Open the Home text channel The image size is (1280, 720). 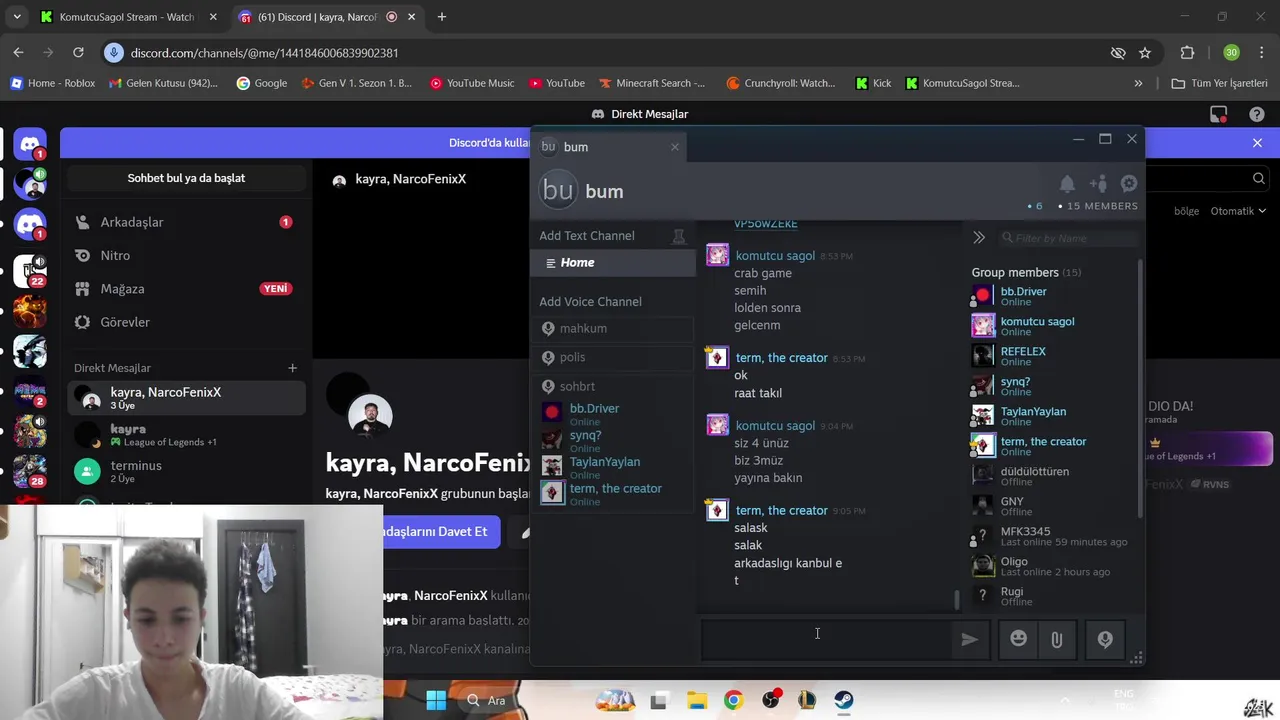613,263
